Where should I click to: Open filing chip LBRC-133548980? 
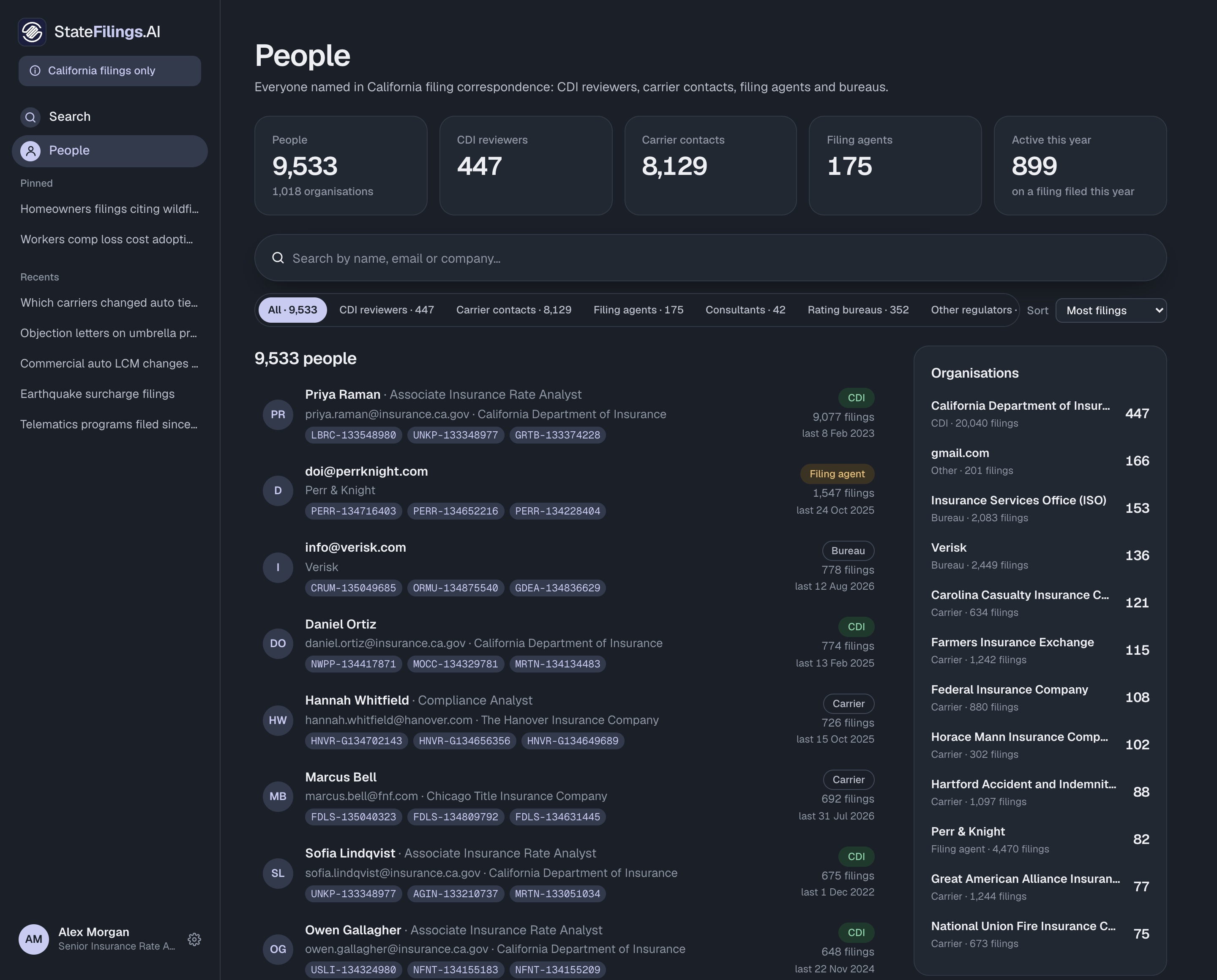tap(354, 435)
